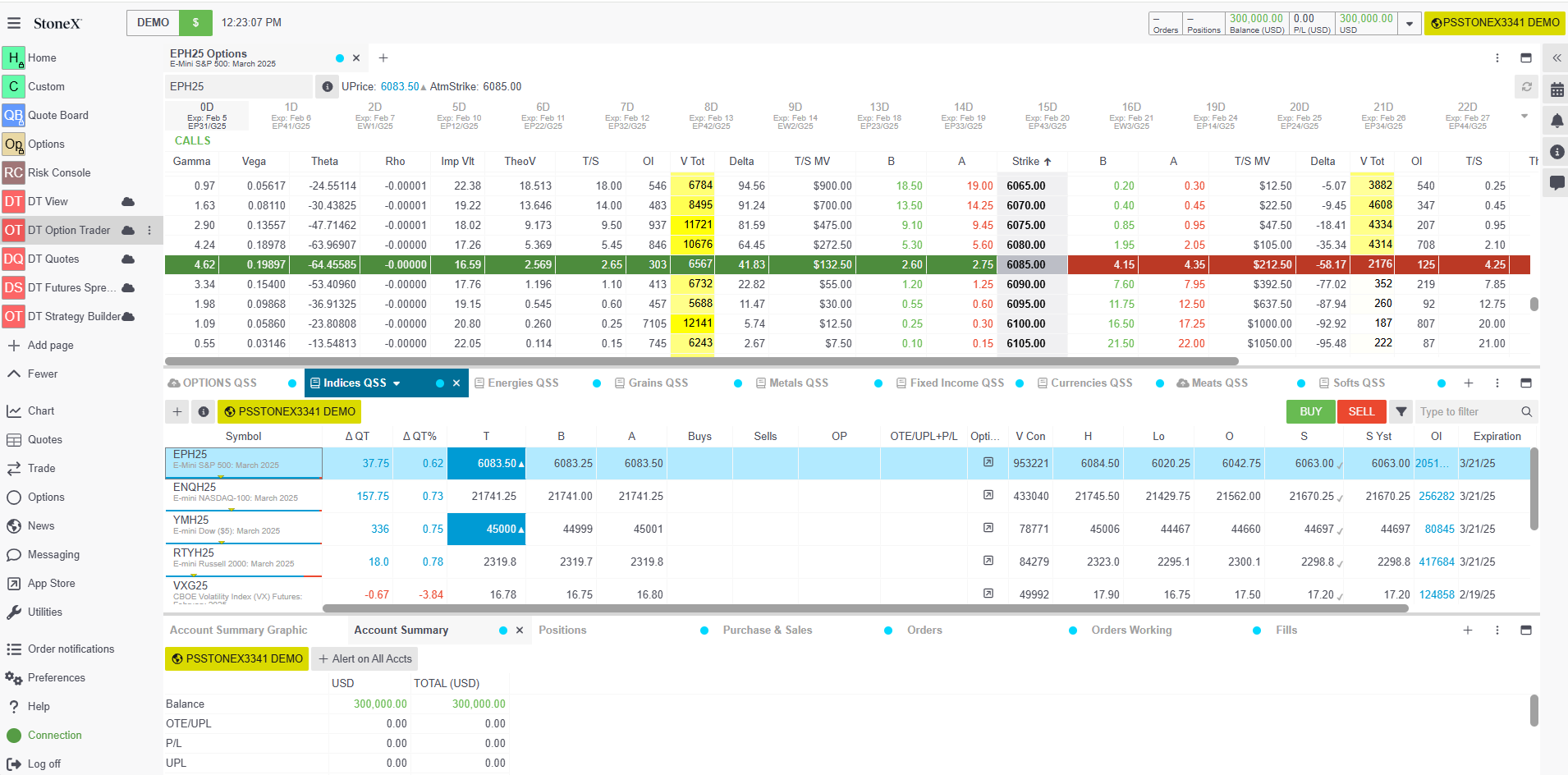
Task: Toggle link dot on Account Summary tab
Action: point(503,631)
